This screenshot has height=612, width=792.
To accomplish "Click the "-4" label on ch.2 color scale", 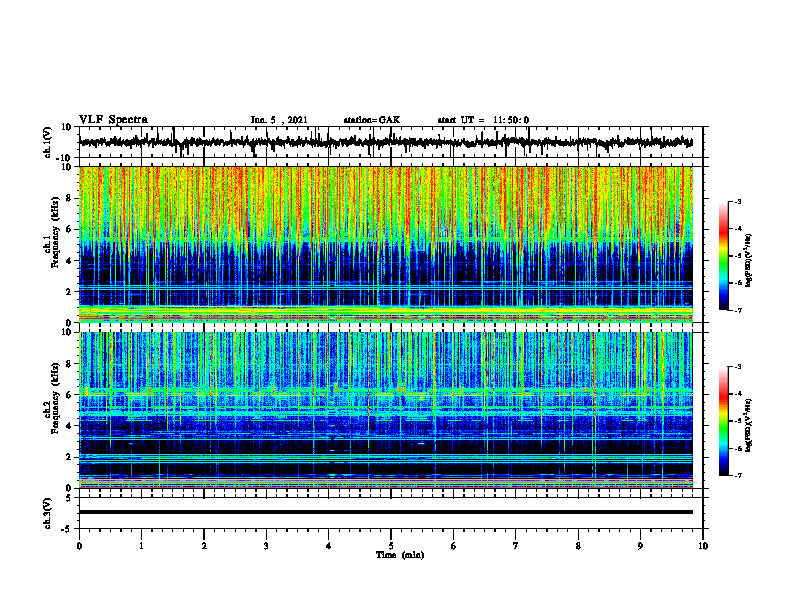I will point(738,394).
